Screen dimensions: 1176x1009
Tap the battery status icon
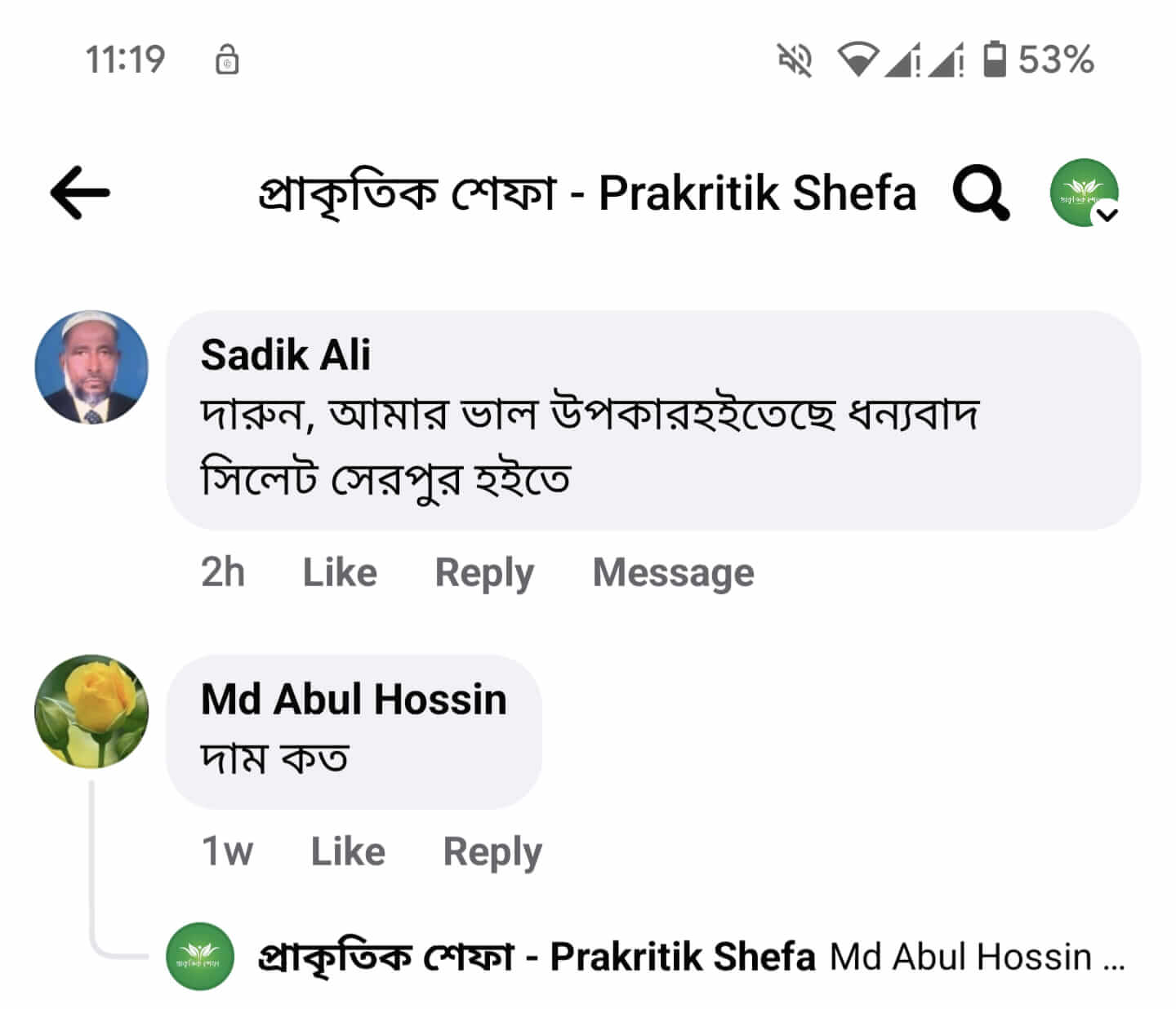(x=994, y=60)
